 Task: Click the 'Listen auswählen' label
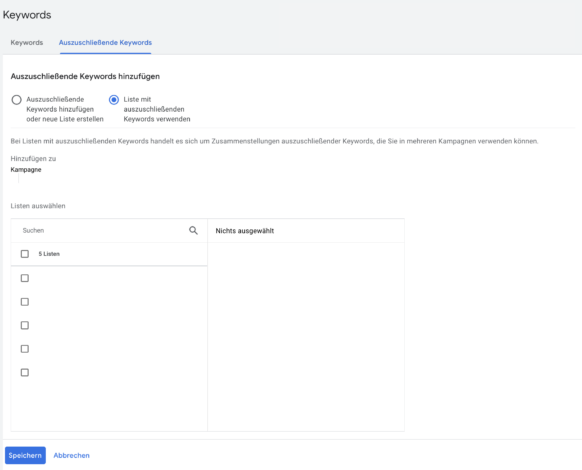(38, 206)
